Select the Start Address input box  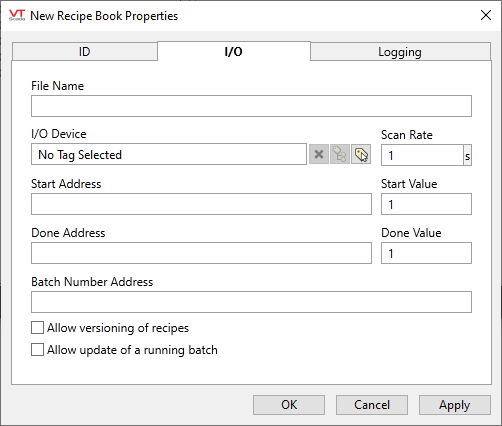[201, 204]
